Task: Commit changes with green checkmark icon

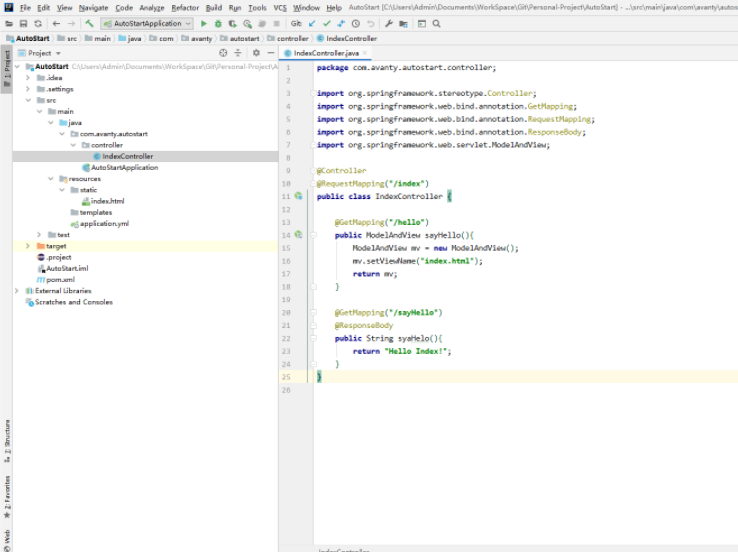Action: [327, 24]
